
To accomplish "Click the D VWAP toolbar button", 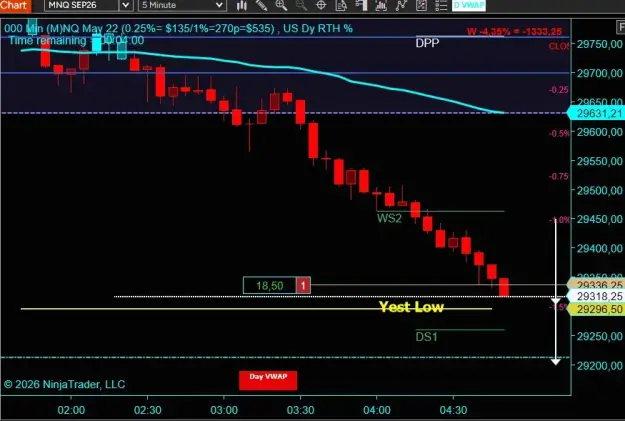I will (469, 5).
